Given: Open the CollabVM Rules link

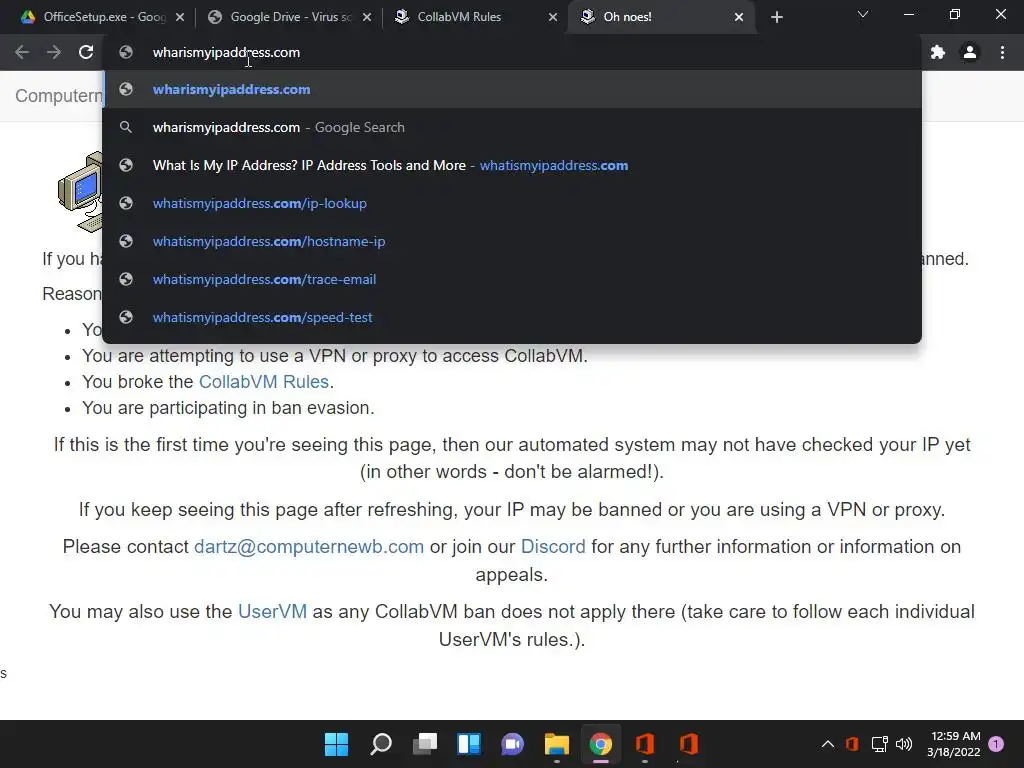Looking at the screenshot, I should pyautogui.click(x=263, y=381).
